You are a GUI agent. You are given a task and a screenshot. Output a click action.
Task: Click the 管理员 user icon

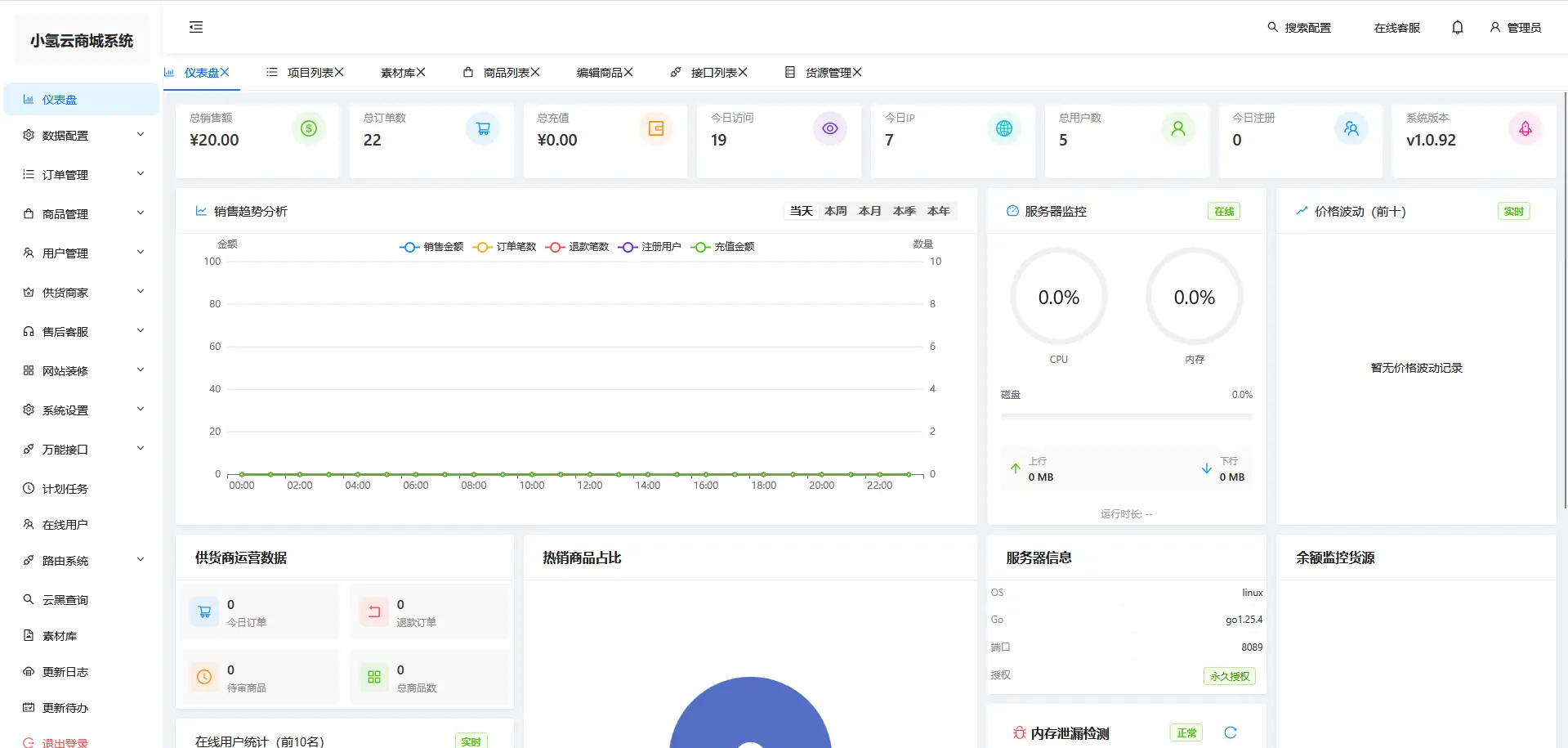pos(1495,27)
